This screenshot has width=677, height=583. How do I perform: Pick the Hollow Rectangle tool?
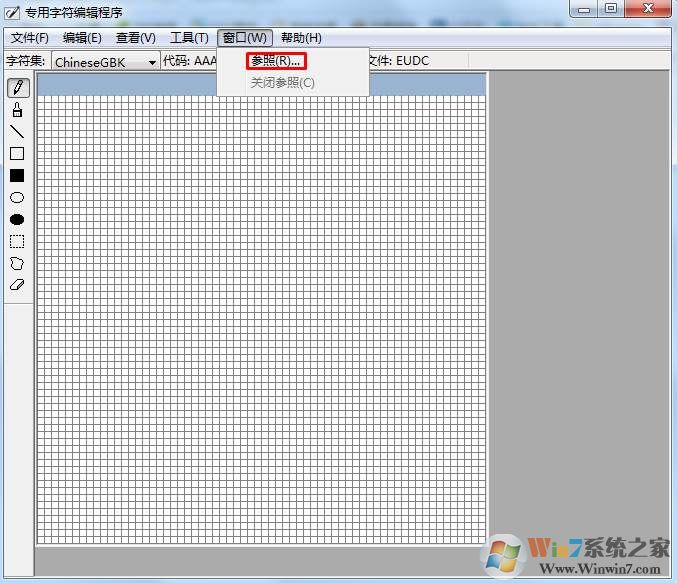click(x=17, y=154)
